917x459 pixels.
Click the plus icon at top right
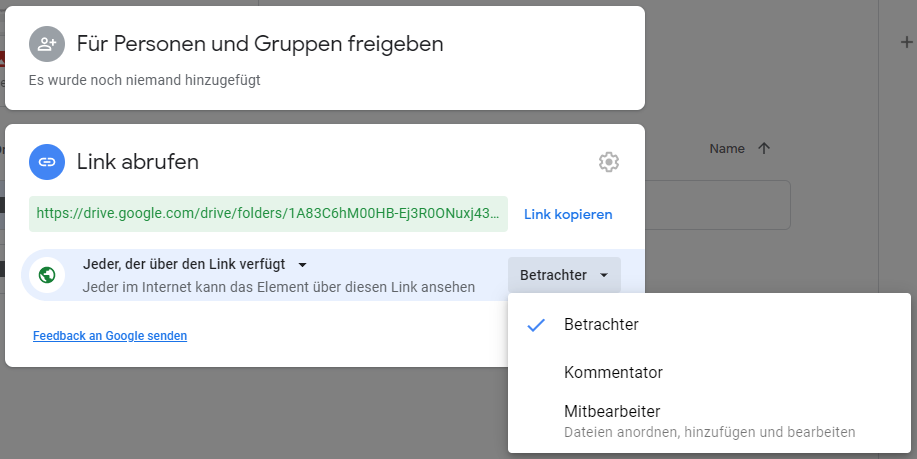point(906,42)
